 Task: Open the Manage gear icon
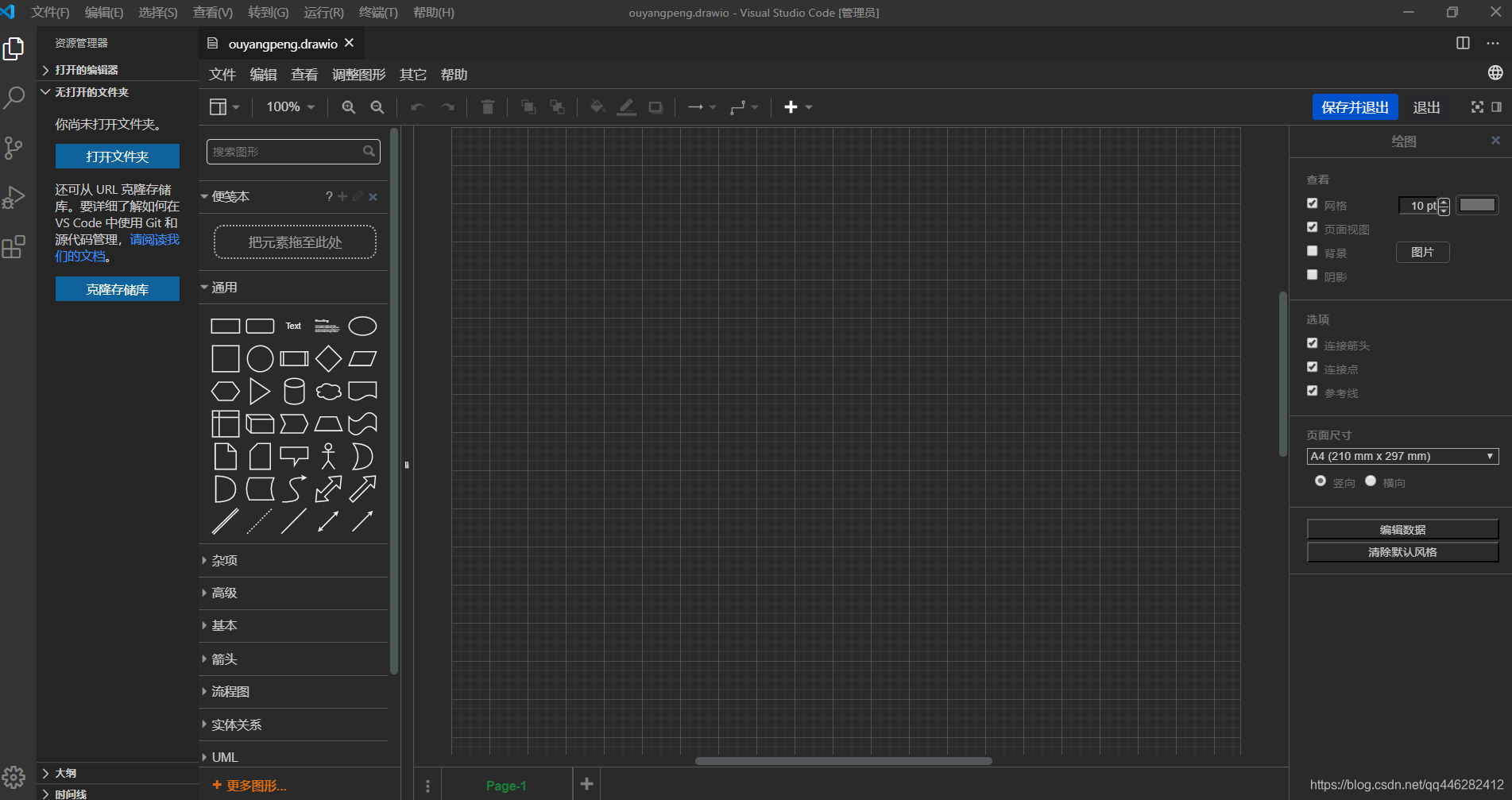tap(14, 777)
